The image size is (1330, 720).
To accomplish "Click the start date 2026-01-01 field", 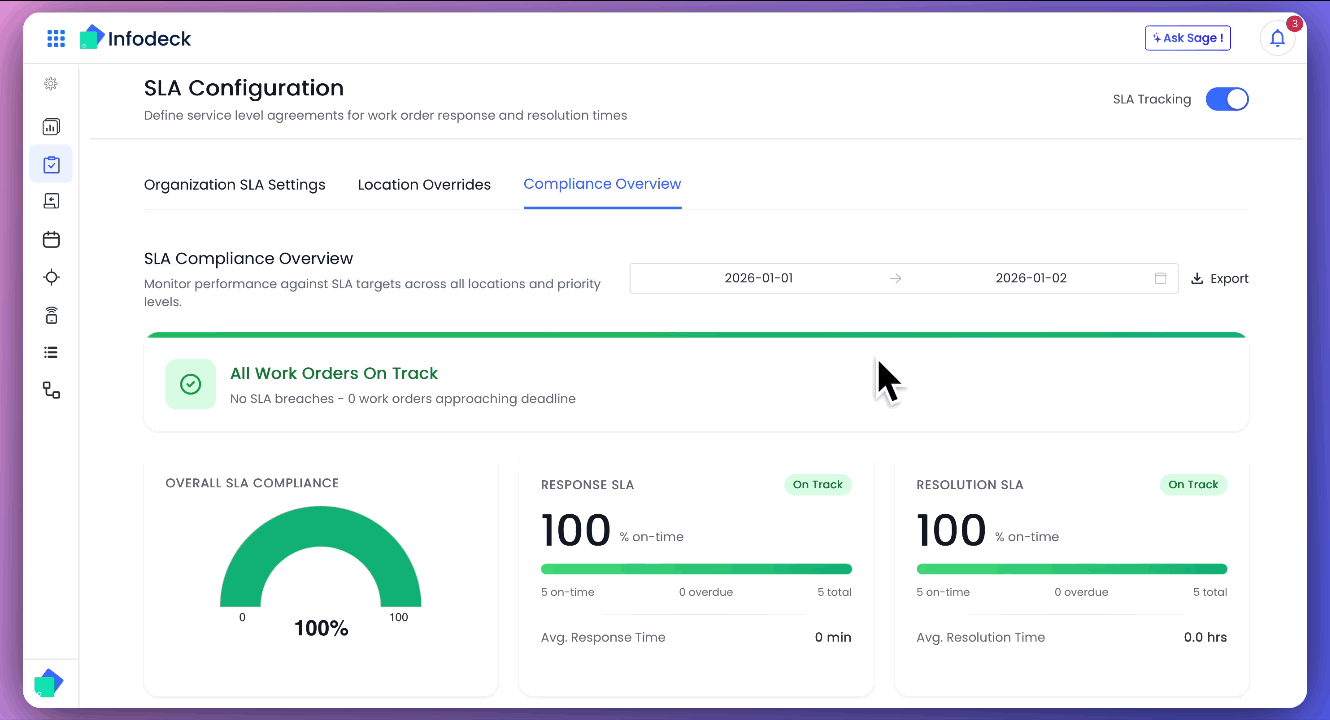I will pyautogui.click(x=757, y=278).
